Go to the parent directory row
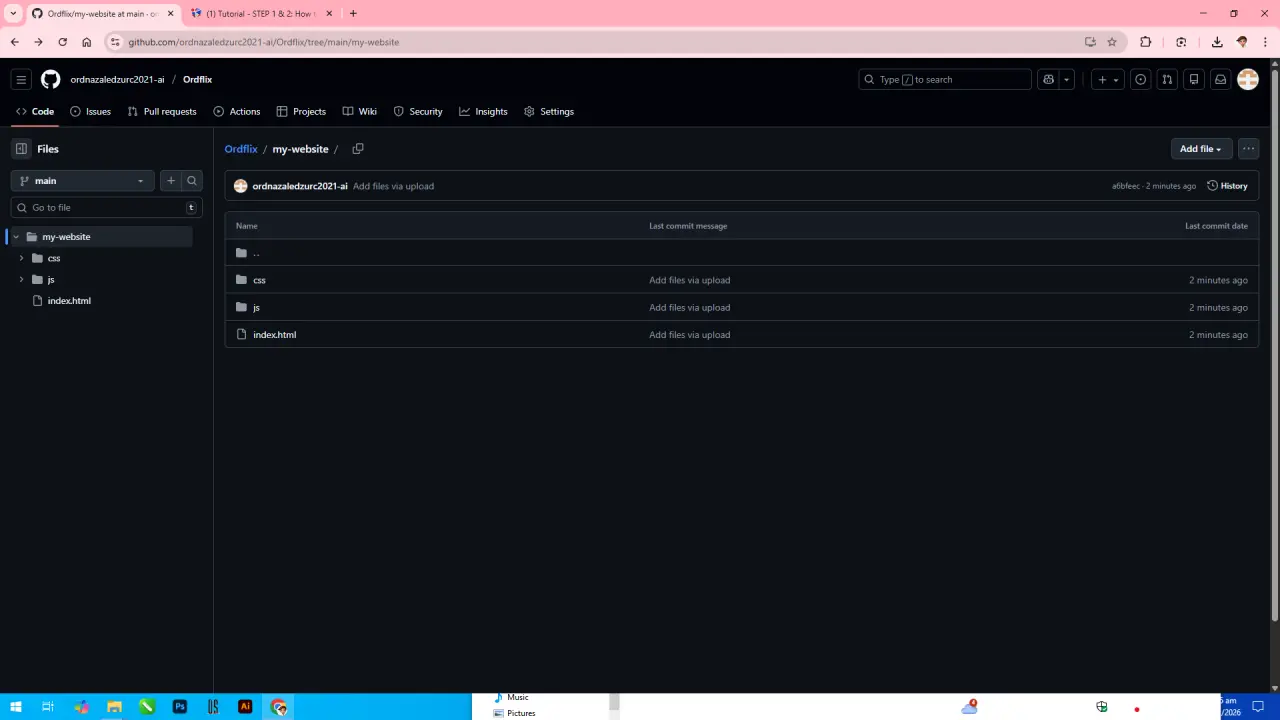Screen dimensions: 1280x720 coord(741,253)
